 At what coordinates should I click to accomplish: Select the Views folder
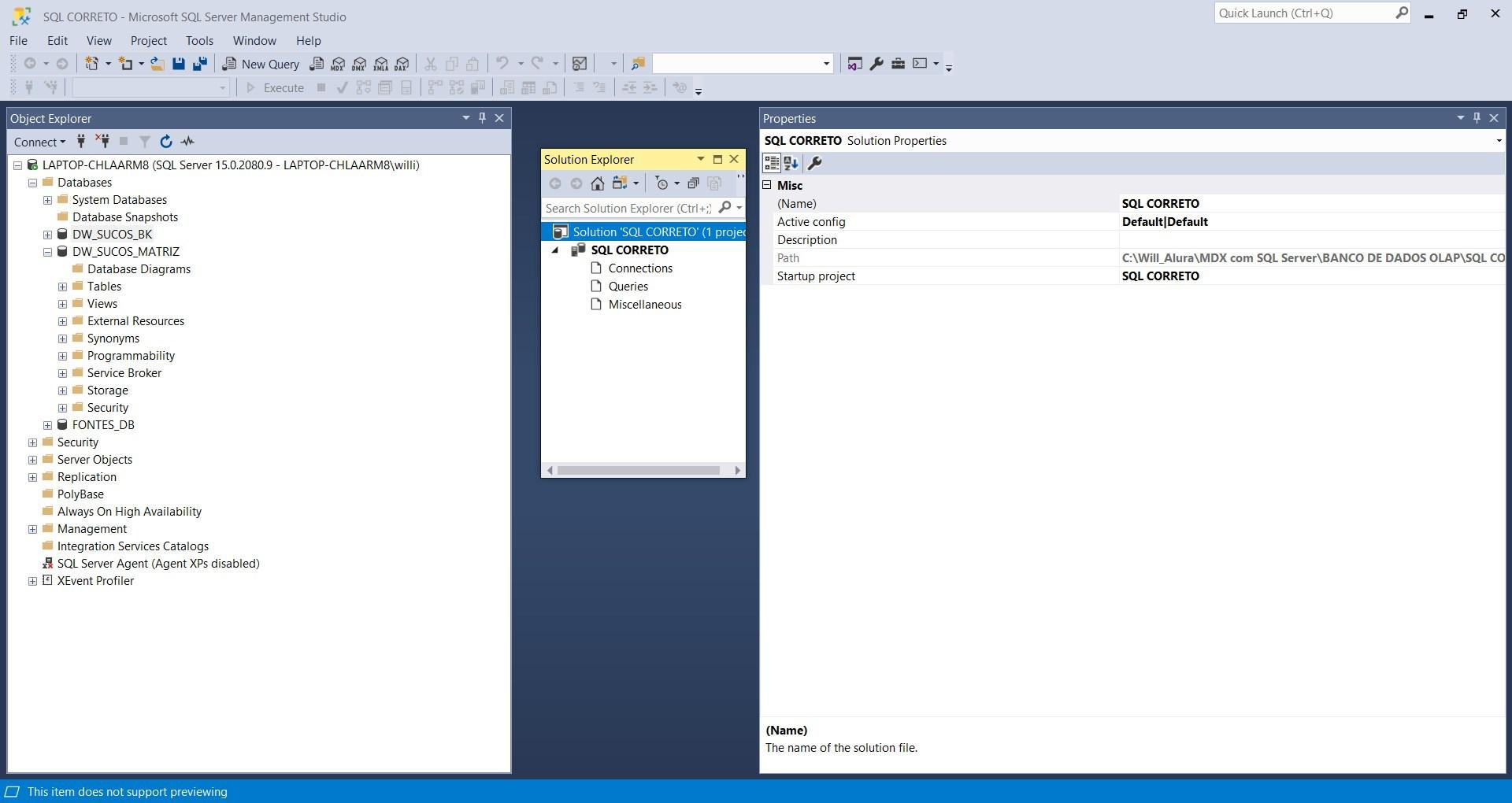pyautogui.click(x=102, y=304)
